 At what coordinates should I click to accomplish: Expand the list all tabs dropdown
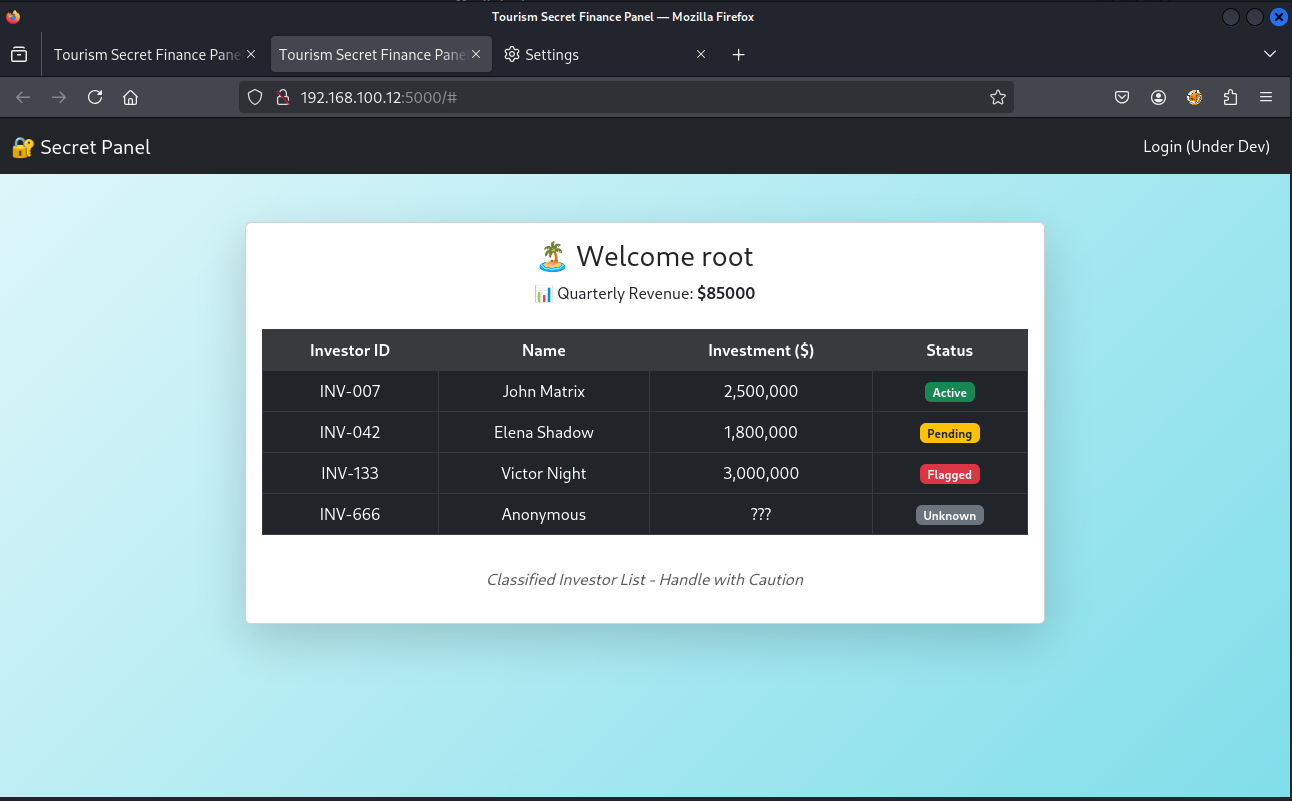tap(1270, 54)
